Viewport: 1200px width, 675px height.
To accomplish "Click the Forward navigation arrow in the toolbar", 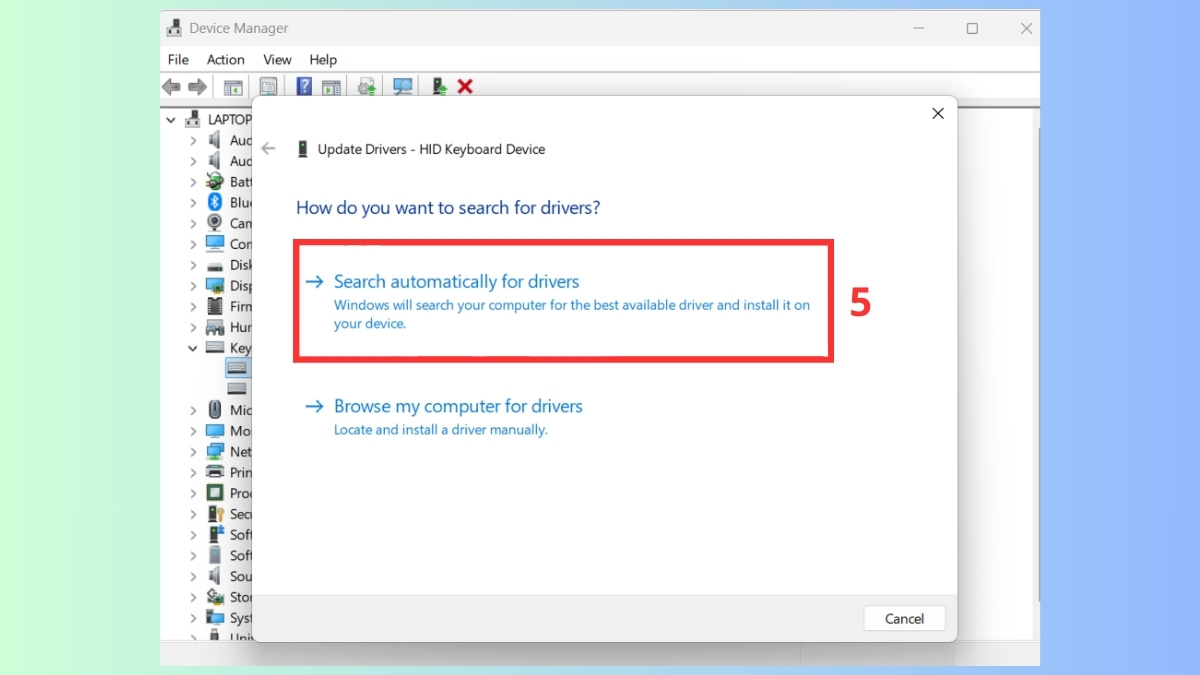I will click(x=196, y=86).
